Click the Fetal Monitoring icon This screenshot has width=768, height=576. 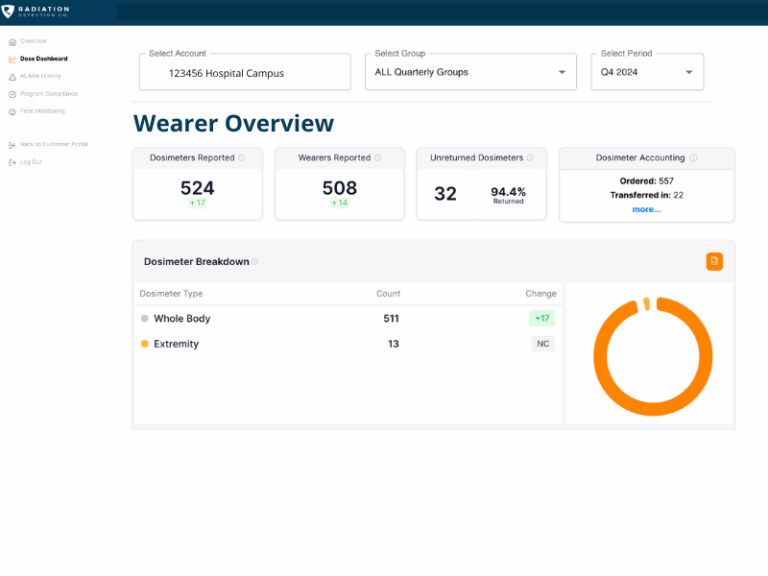coord(12,111)
